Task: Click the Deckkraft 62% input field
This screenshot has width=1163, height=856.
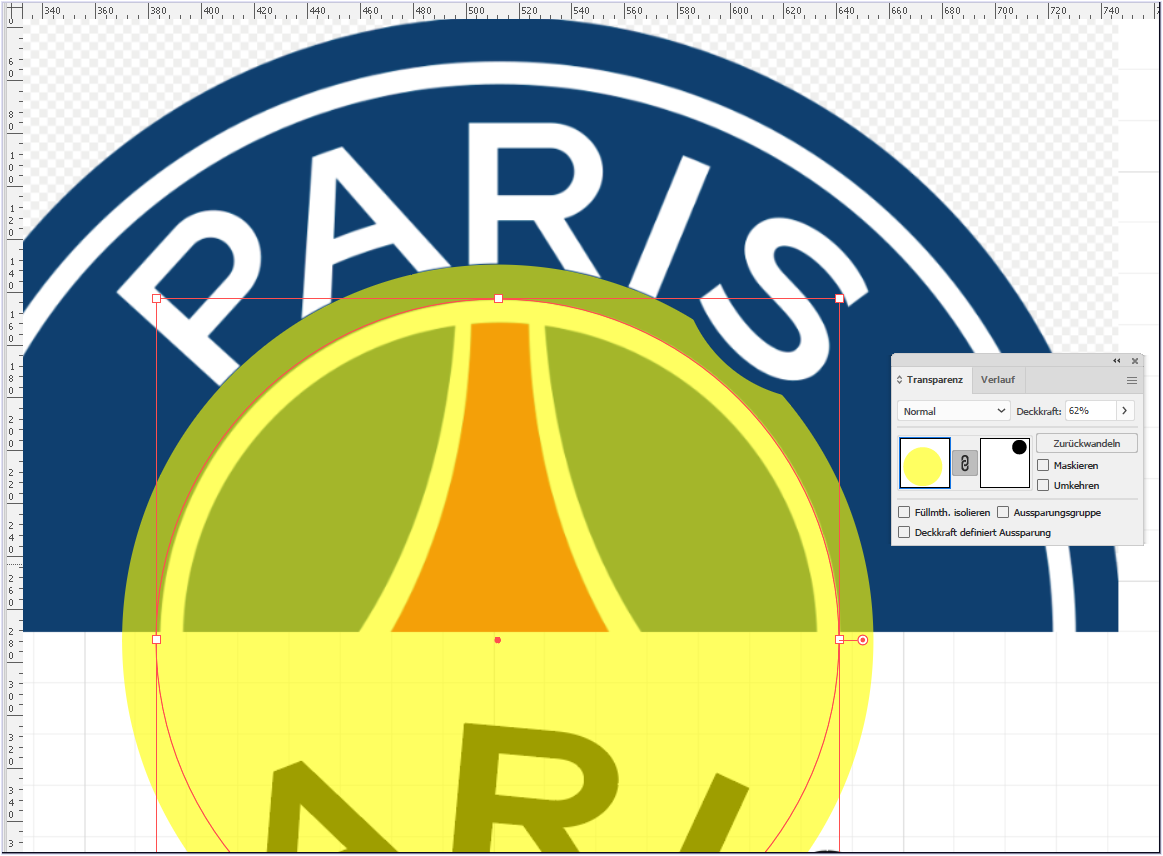Action: point(1090,411)
